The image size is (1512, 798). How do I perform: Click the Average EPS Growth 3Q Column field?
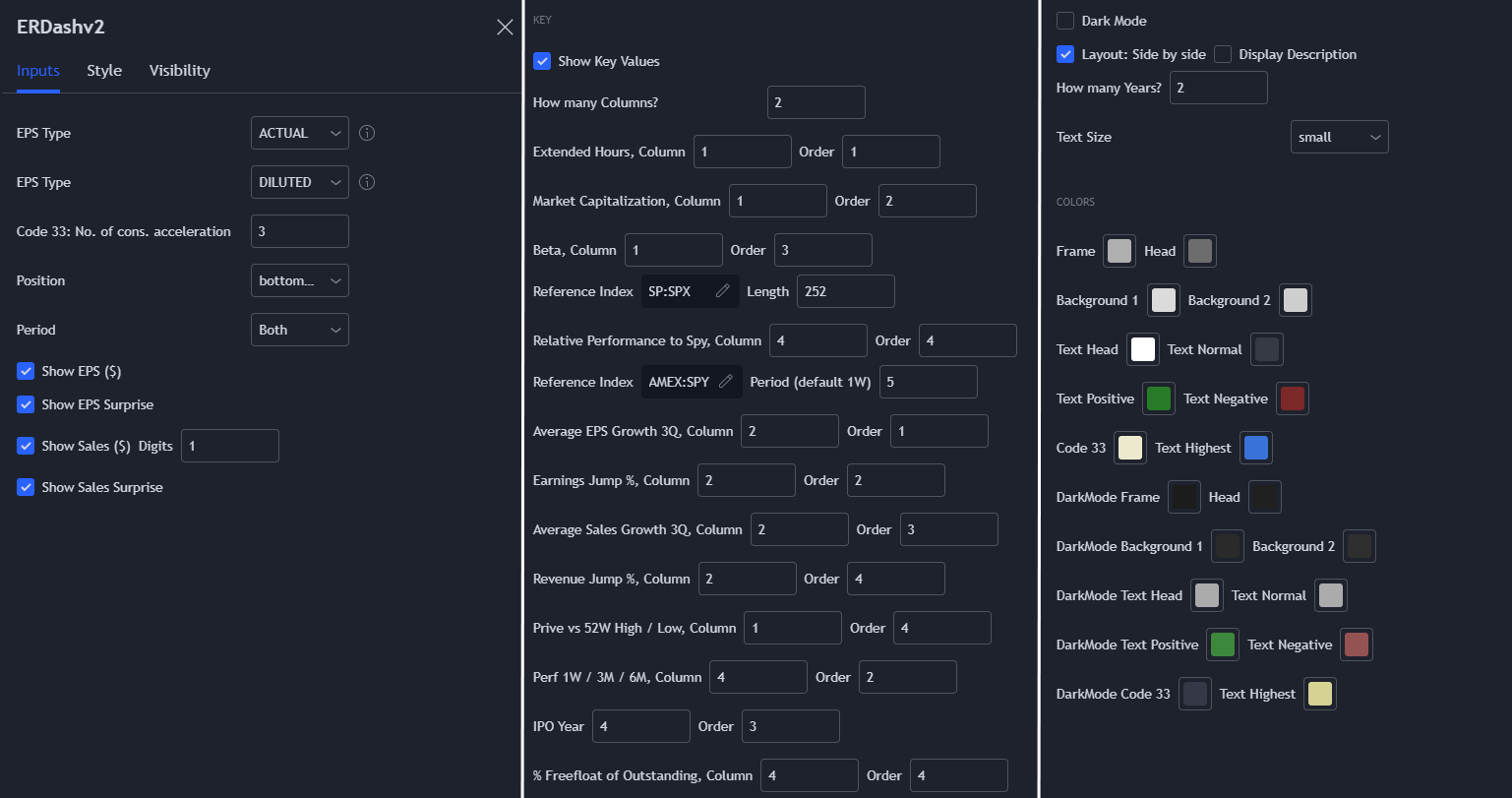(790, 431)
